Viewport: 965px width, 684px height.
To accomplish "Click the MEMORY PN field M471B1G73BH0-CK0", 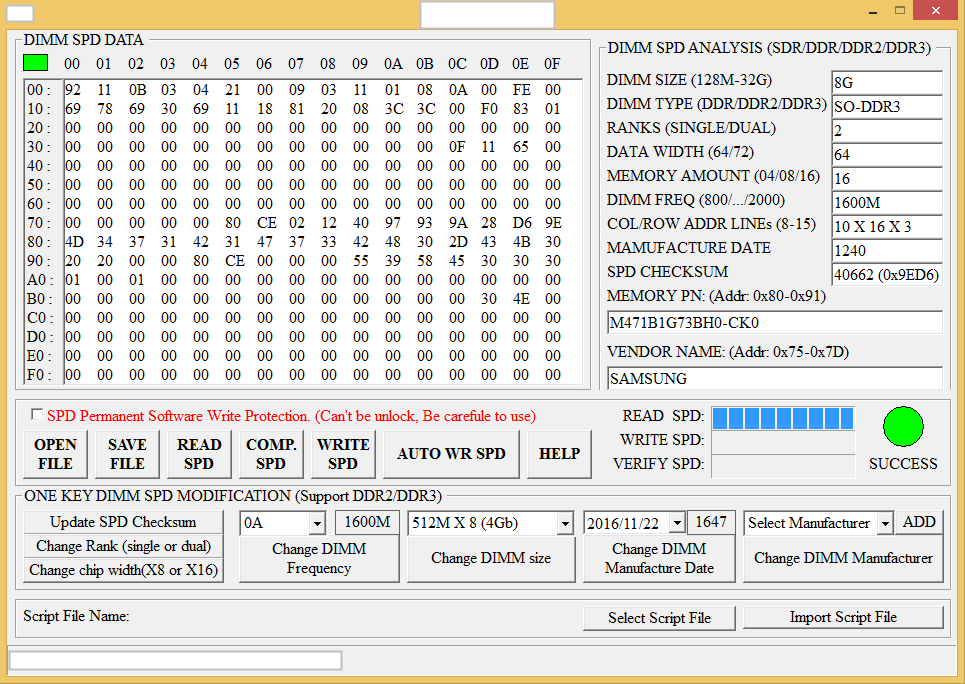I will click(775, 323).
